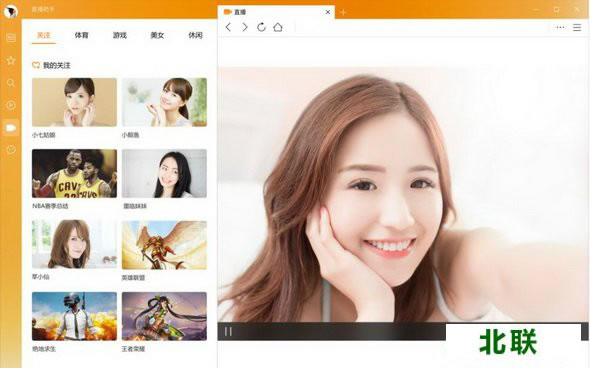The width and height of the screenshot is (590, 368).
Task: Open the hamburger main menu
Action: 577,27
